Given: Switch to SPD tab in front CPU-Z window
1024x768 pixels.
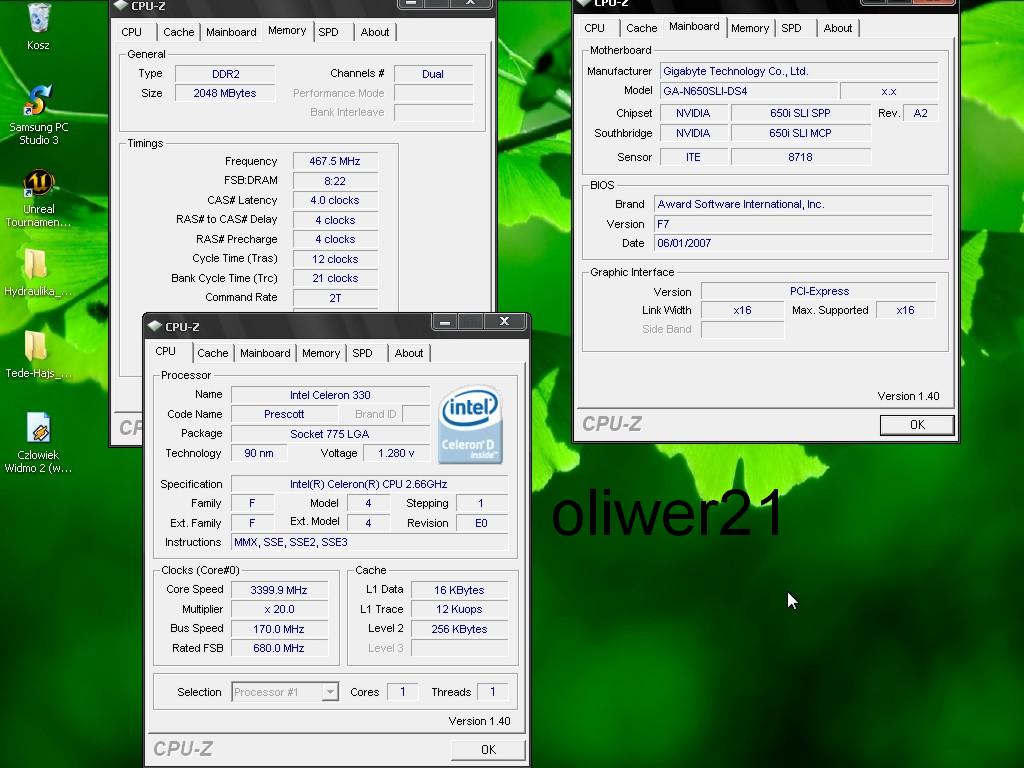Looking at the screenshot, I should [x=362, y=353].
